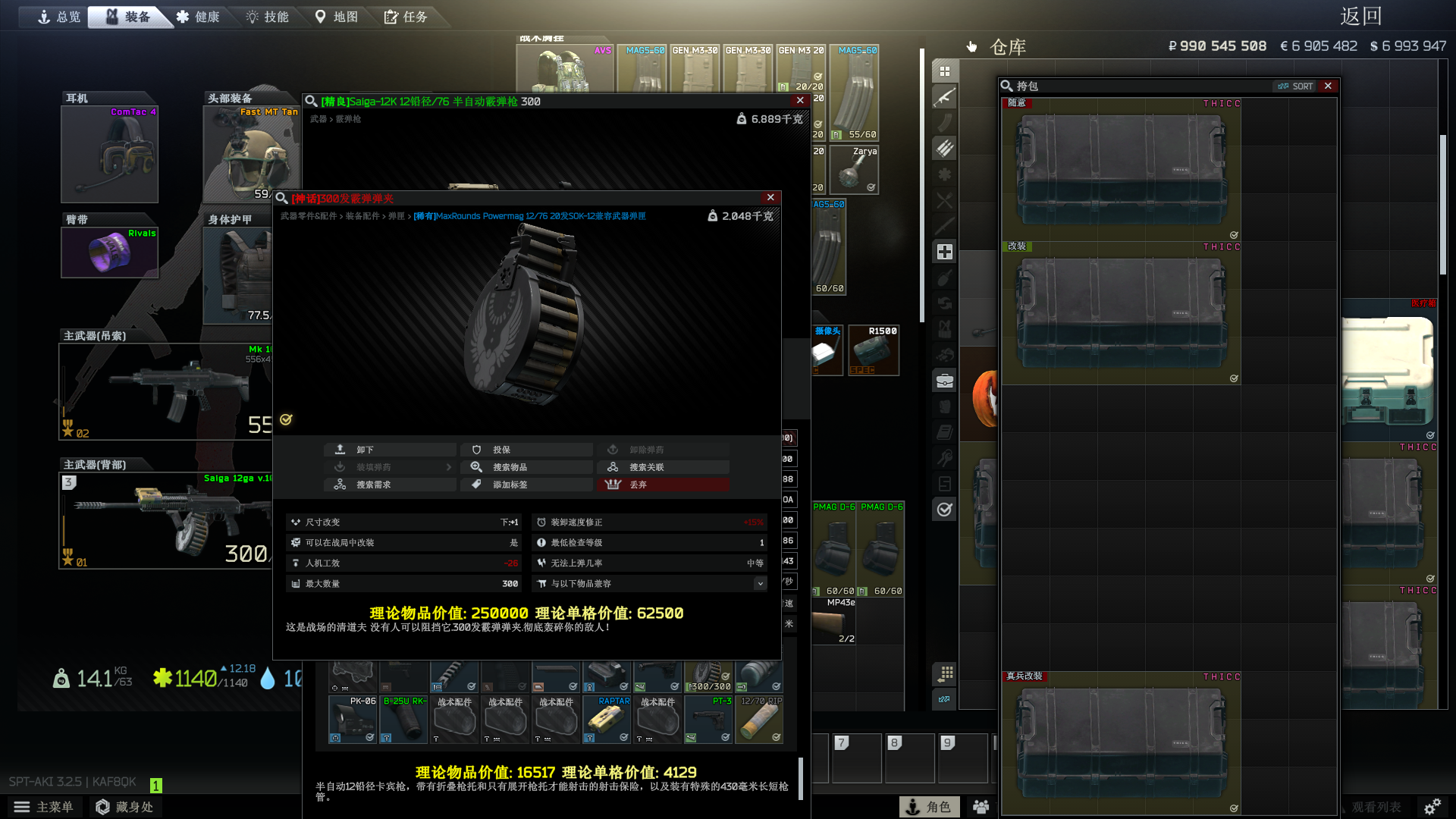Viewport: 1456px width, 819px height.
Task: Click the dotted grid icon above stash sort
Action: (945, 673)
